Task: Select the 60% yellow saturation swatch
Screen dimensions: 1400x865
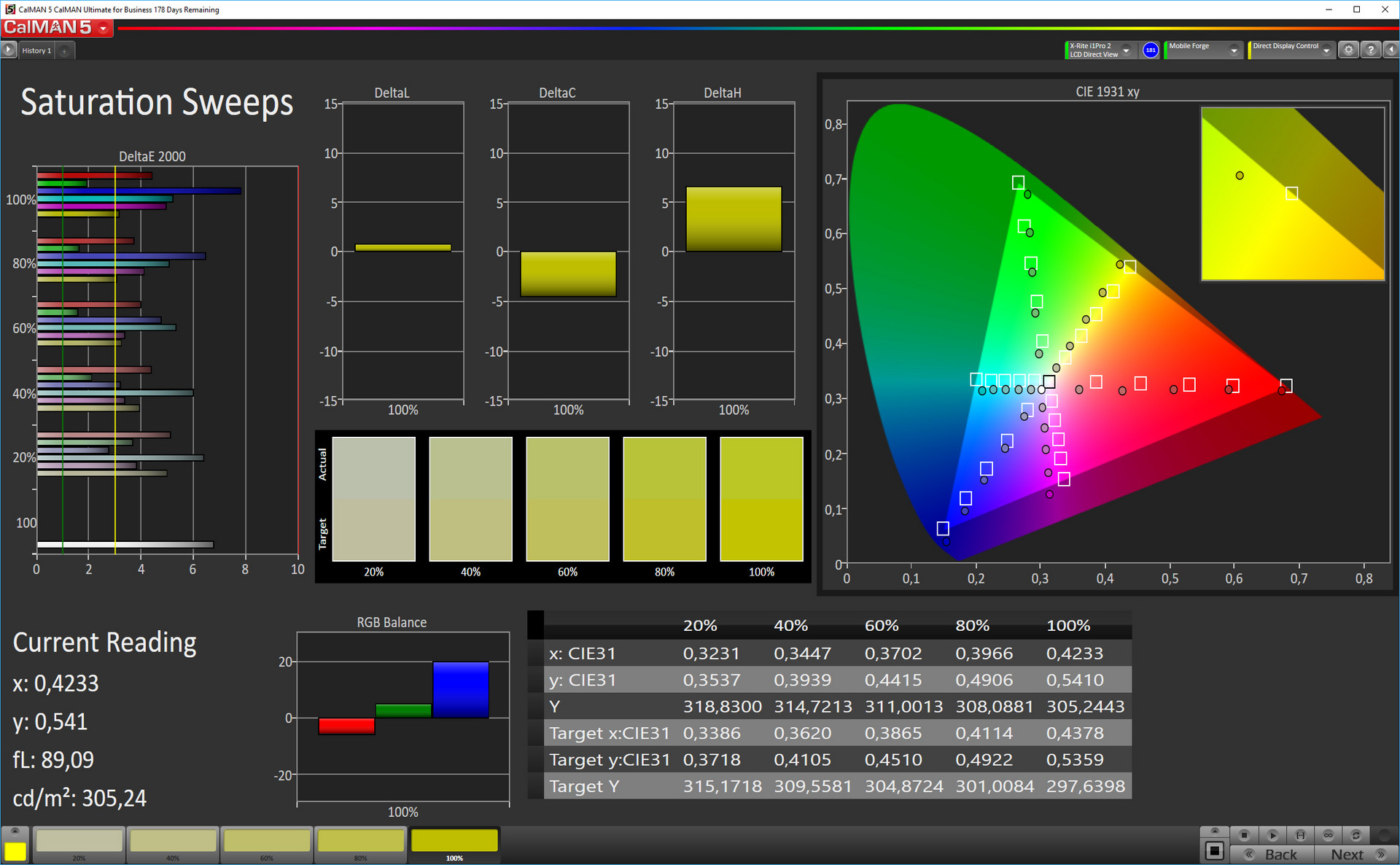Action: 267,841
